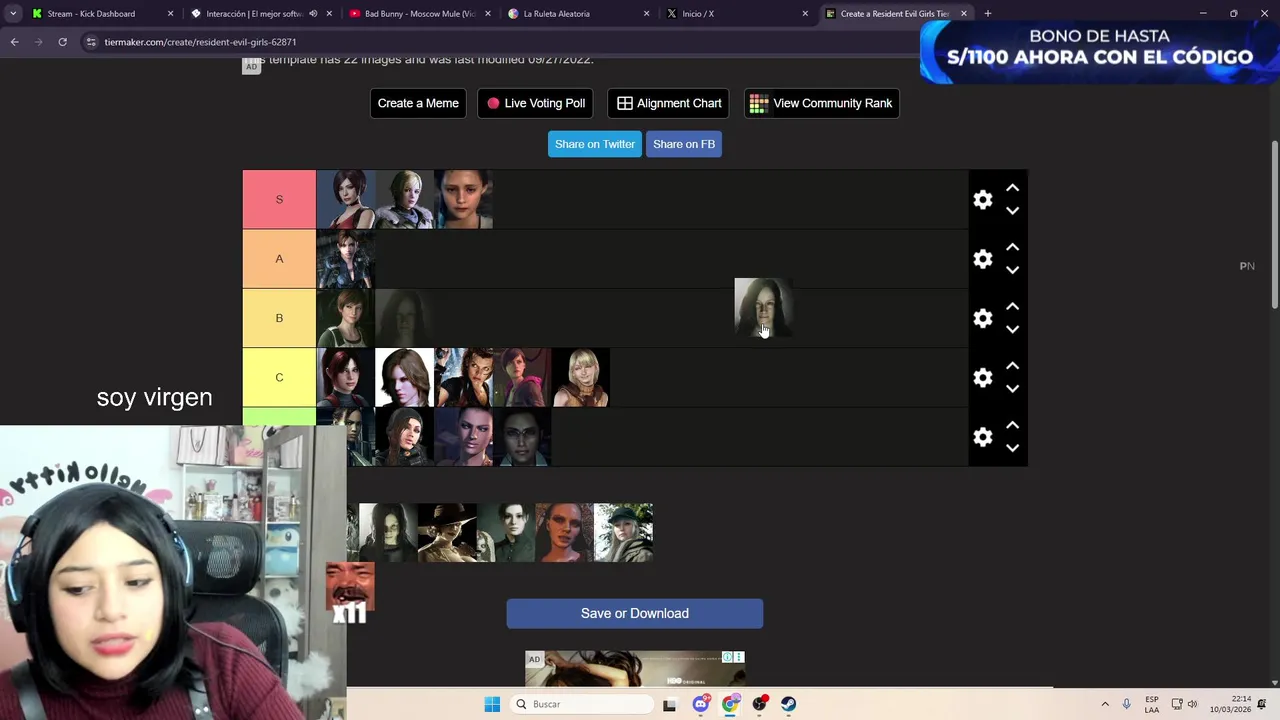1280x720 pixels.
Task: Select the S tier label
Action: pos(279,200)
